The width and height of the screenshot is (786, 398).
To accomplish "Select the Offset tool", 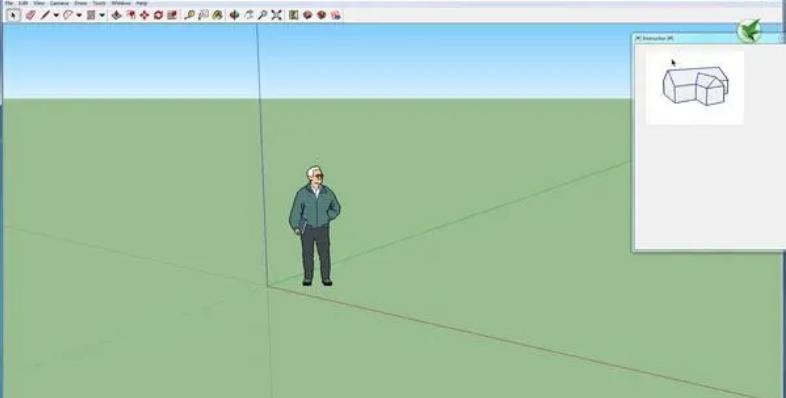I will (130, 15).
